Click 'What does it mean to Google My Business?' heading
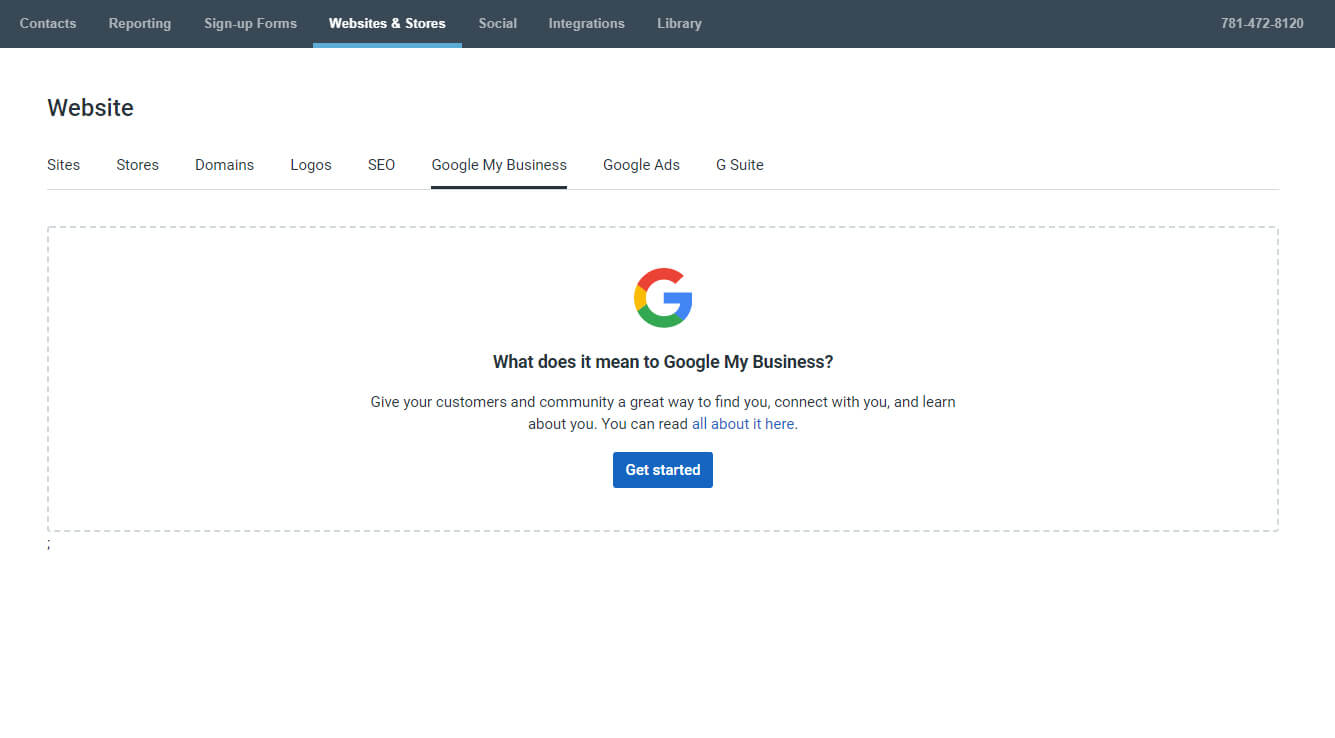The width and height of the screenshot is (1335, 738). 663,362
